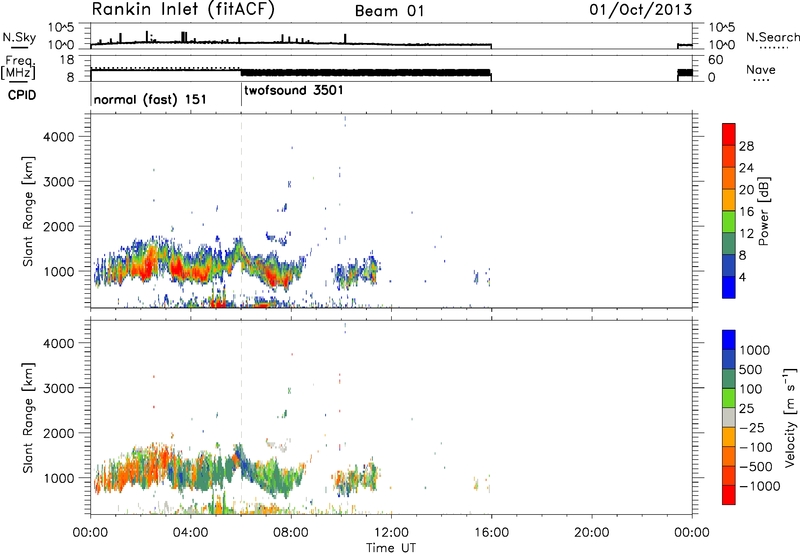Click the '16:00' time tick label
Viewport: 800px width, 554px height.
point(491,533)
